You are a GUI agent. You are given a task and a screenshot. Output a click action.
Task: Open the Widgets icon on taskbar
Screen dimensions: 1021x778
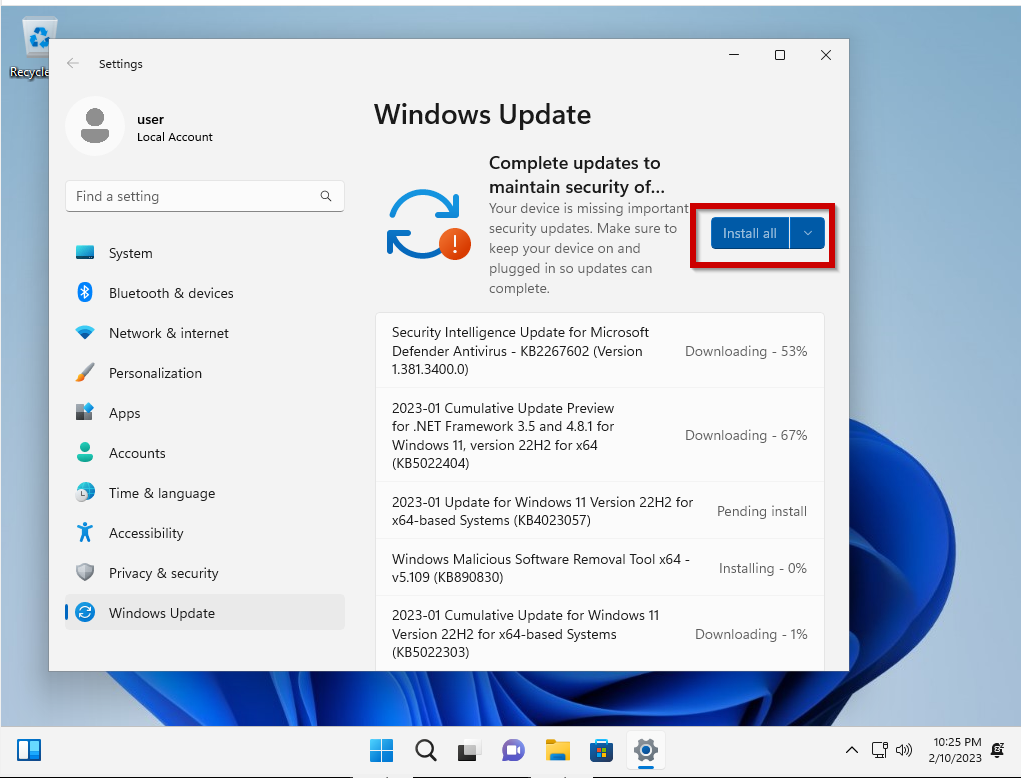pyautogui.click(x=29, y=750)
